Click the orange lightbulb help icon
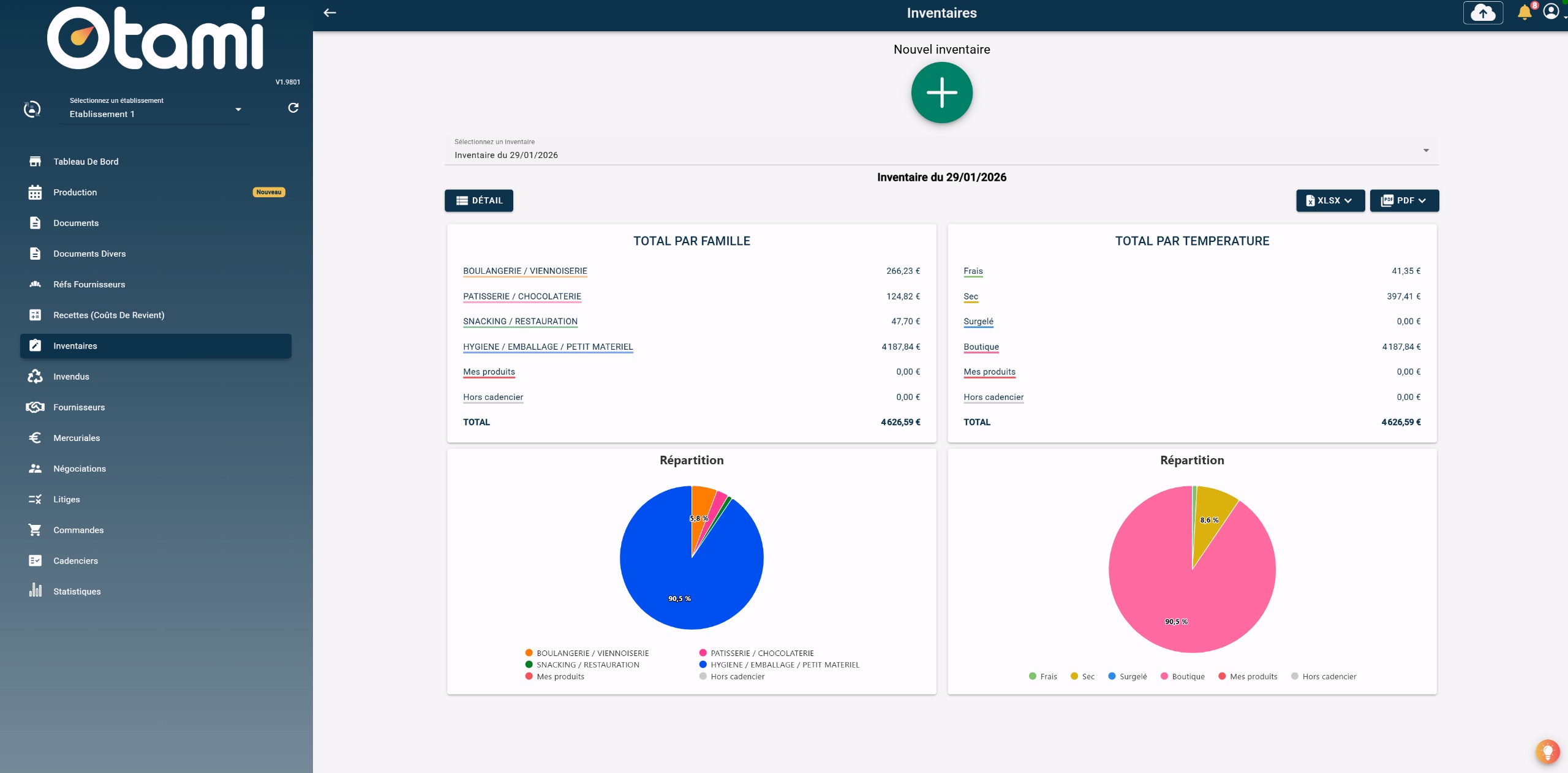The height and width of the screenshot is (773, 1568). pyautogui.click(x=1547, y=751)
